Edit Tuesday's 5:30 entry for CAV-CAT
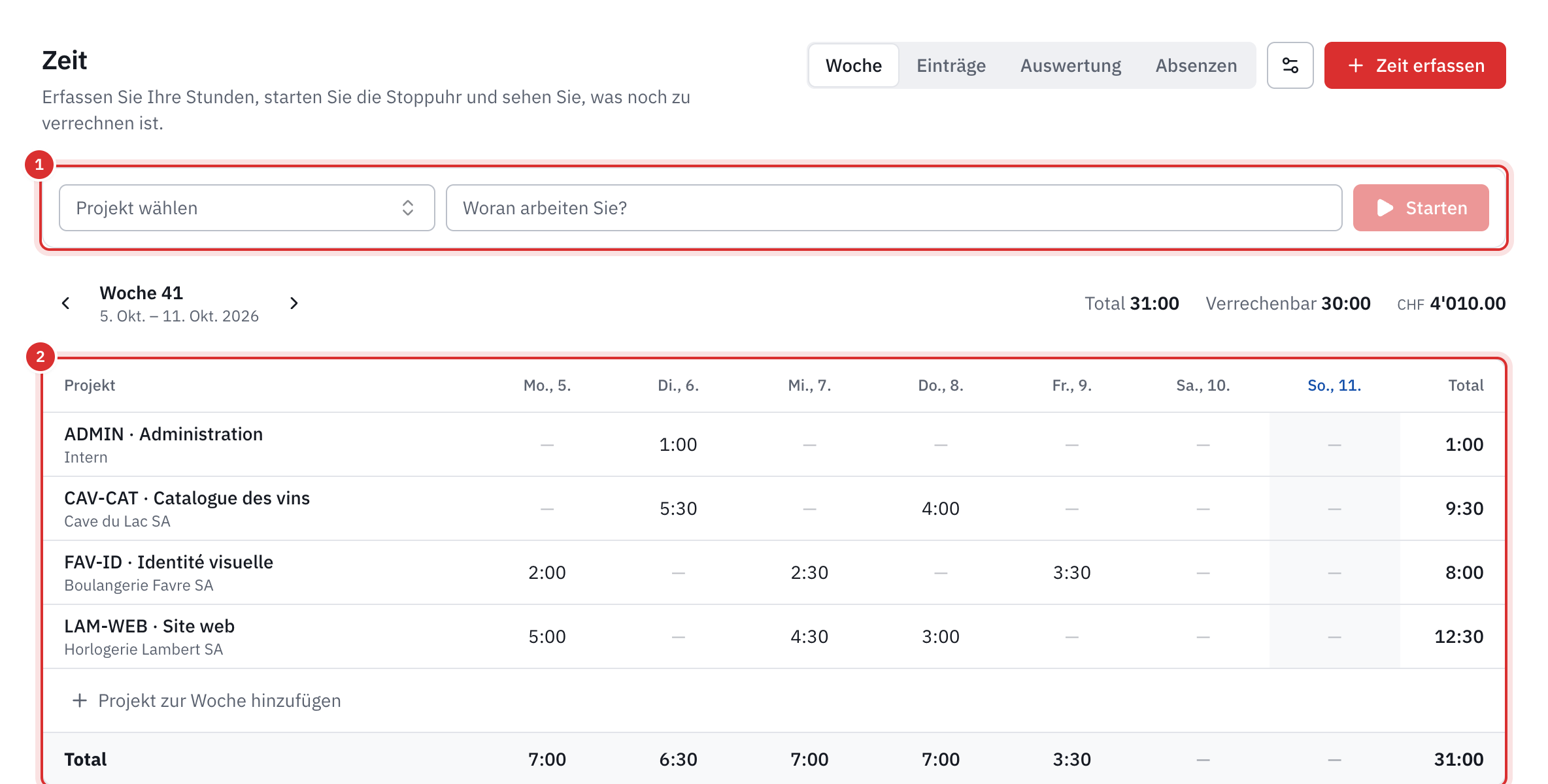 click(678, 508)
